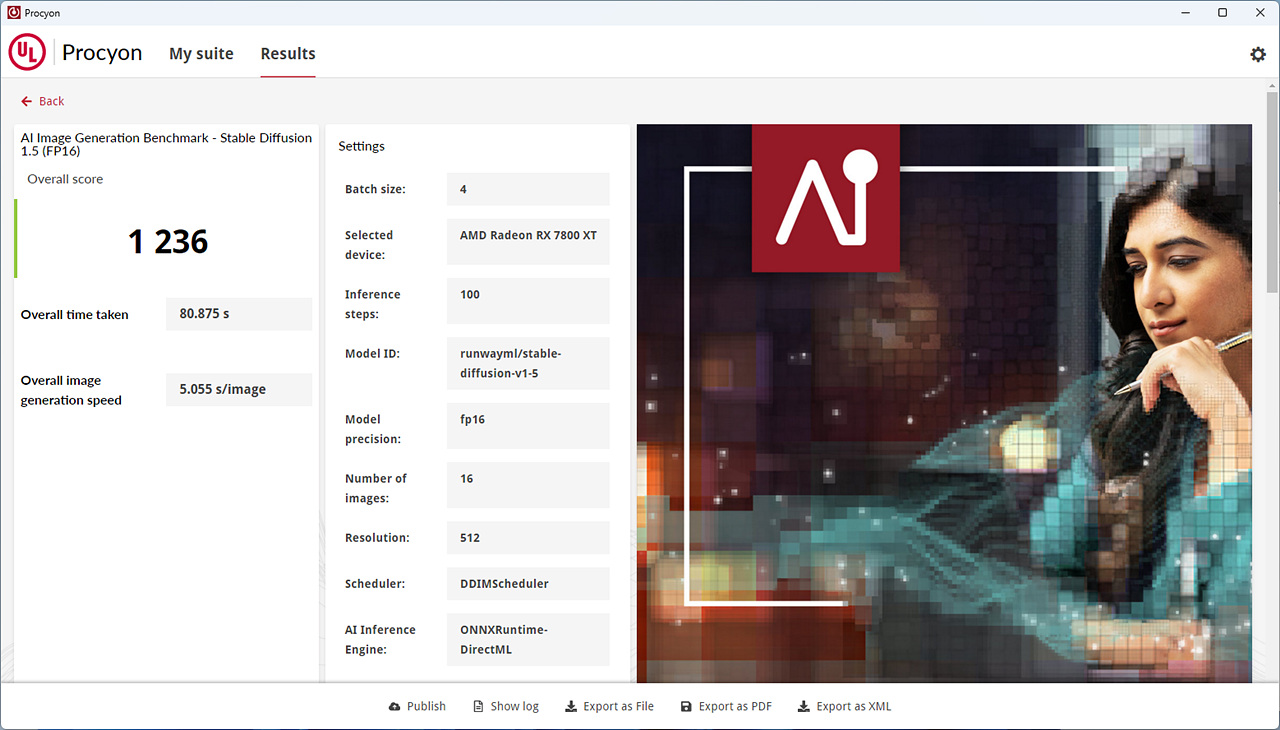
Task: Click the Back arrow icon
Action: click(x=27, y=101)
